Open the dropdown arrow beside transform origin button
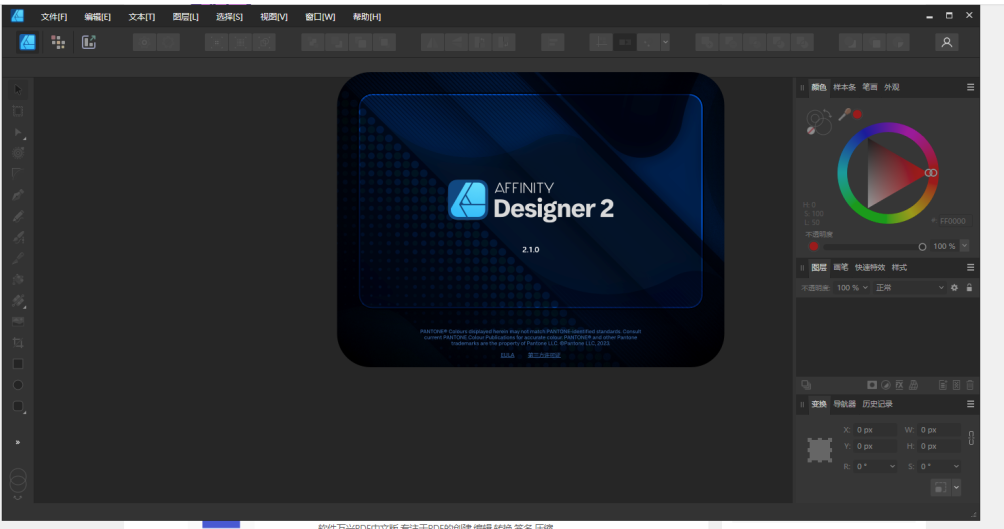Image resolution: width=1004 pixels, height=529 pixels. [x=956, y=487]
